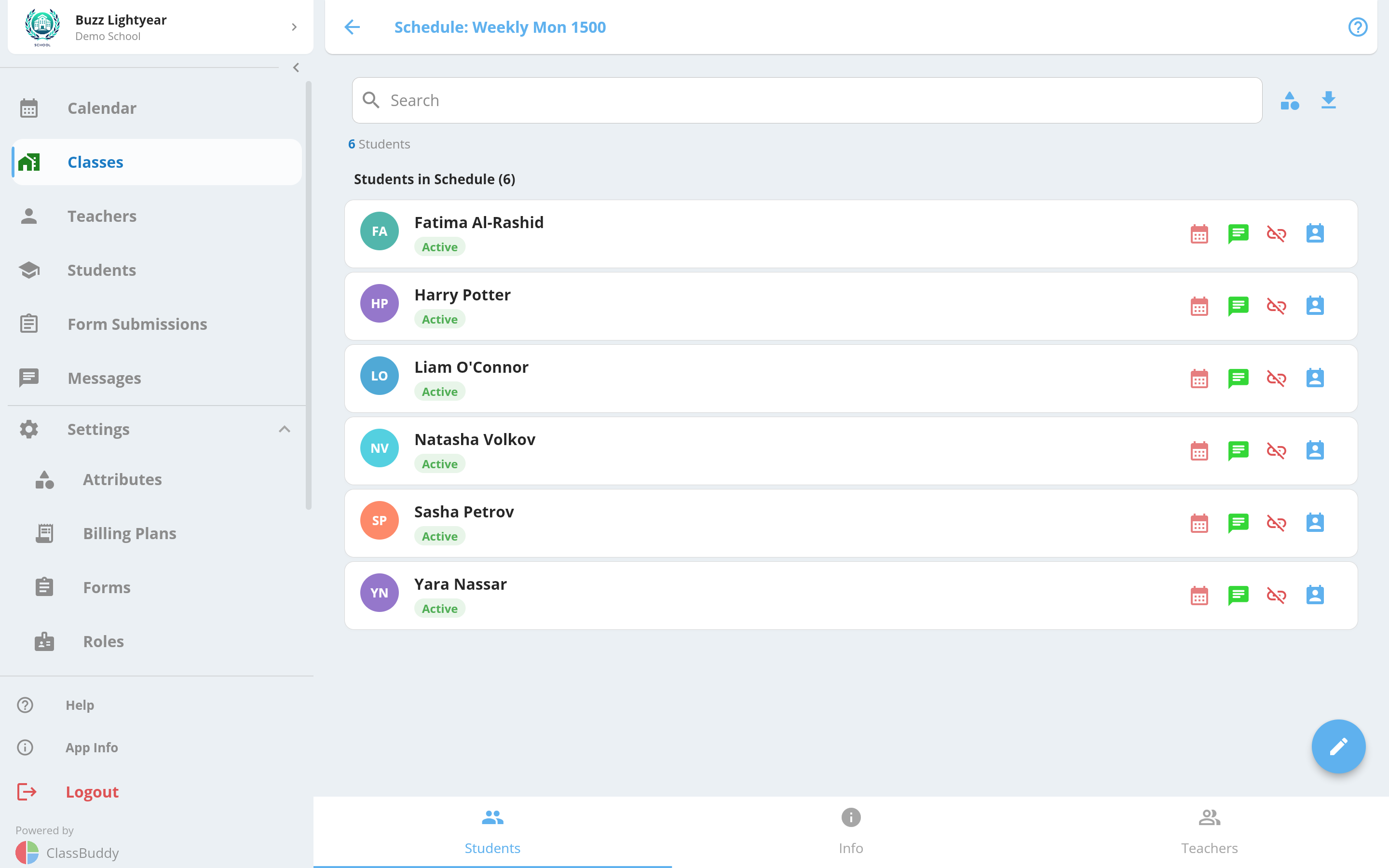
Task: Open Natasha Volkov's profile card icon
Action: (x=1315, y=451)
